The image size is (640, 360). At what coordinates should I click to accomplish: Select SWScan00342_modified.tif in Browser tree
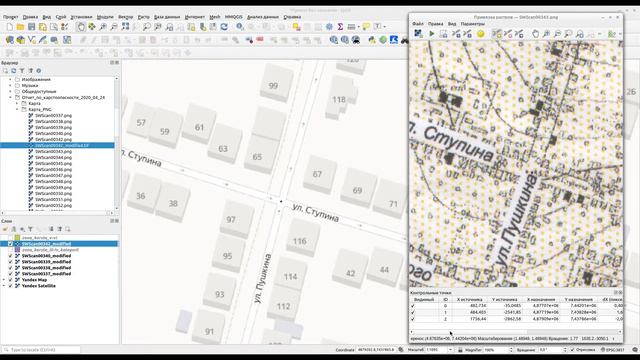[62, 145]
